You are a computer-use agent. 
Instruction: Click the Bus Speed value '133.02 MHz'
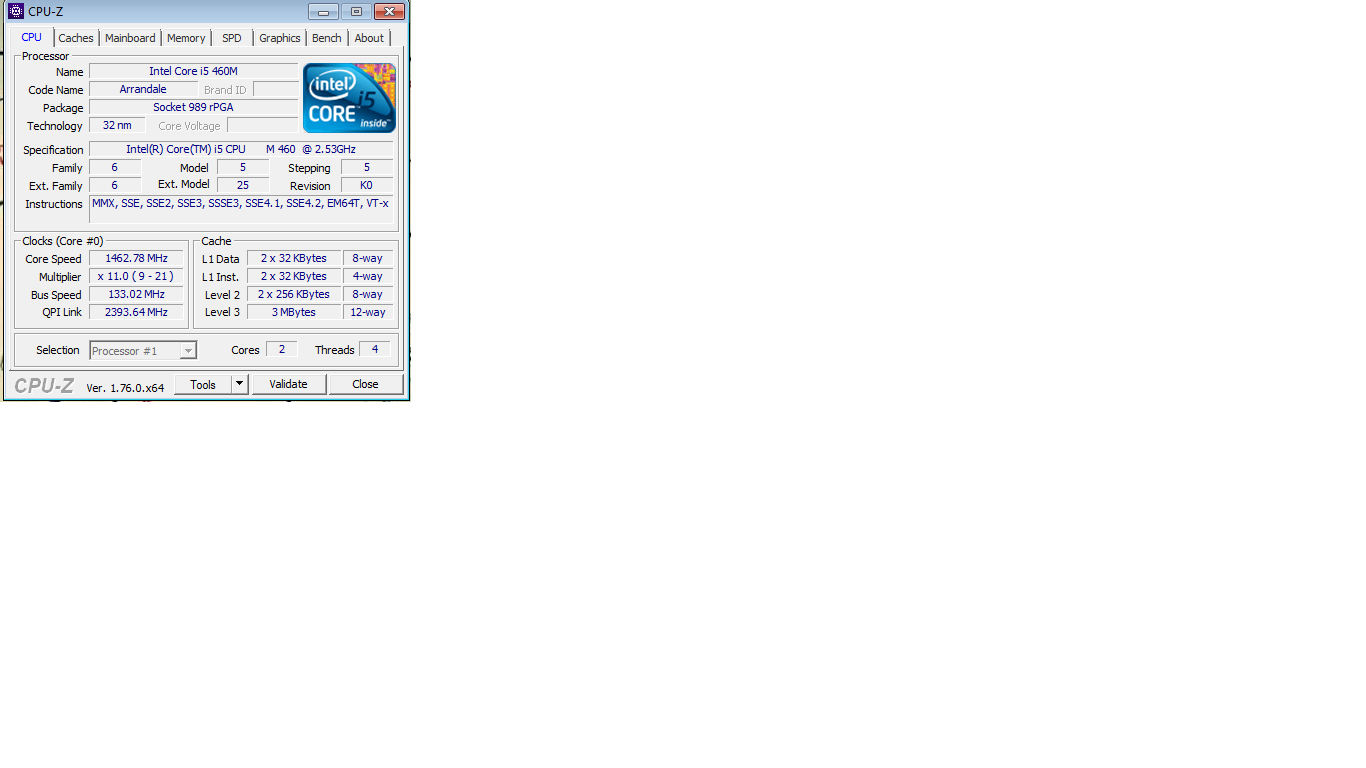[x=136, y=294]
